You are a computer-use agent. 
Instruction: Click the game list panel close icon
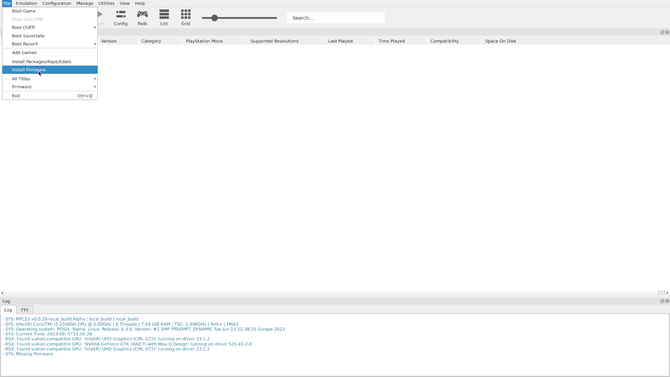point(667,32)
